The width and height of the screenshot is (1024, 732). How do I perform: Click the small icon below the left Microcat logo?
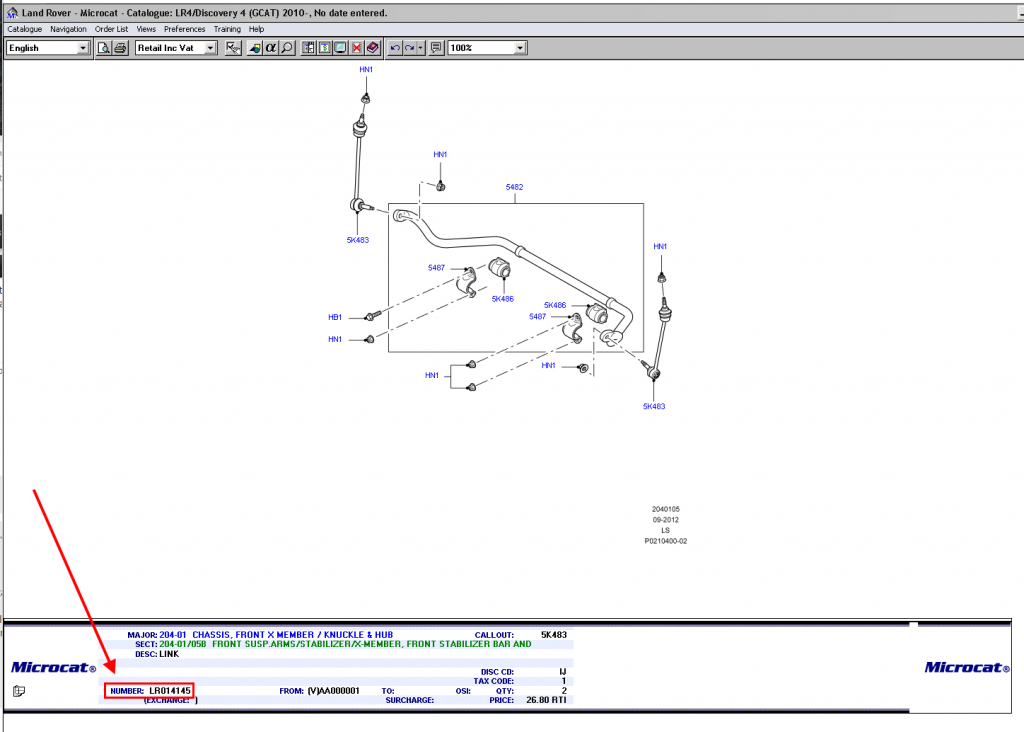(x=19, y=691)
